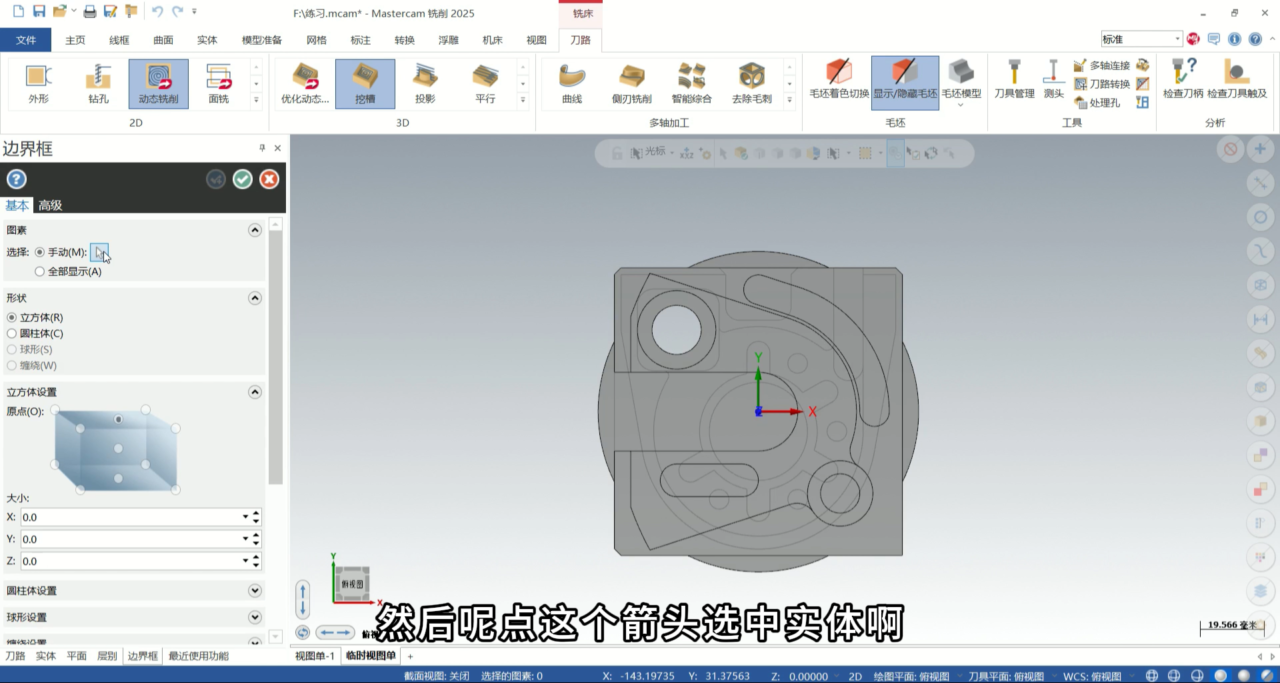1280x683 pixels.
Task: Select the 侧刀铣削 swarf milling icon
Action: click(x=632, y=84)
